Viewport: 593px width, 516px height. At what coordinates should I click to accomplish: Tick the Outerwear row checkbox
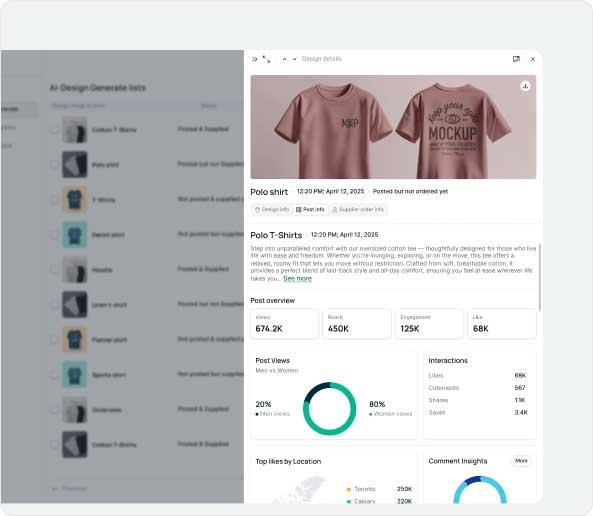click(54, 409)
